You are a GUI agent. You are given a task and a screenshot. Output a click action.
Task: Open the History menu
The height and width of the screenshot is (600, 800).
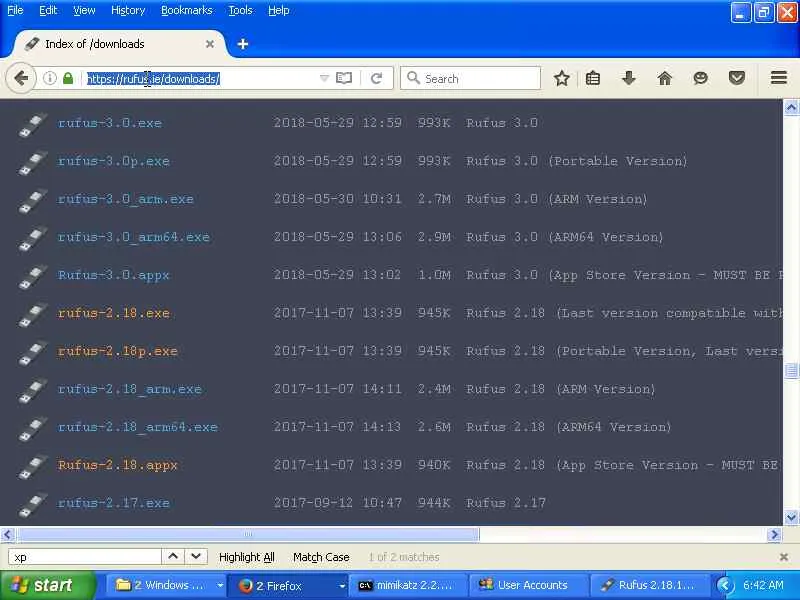tap(128, 10)
